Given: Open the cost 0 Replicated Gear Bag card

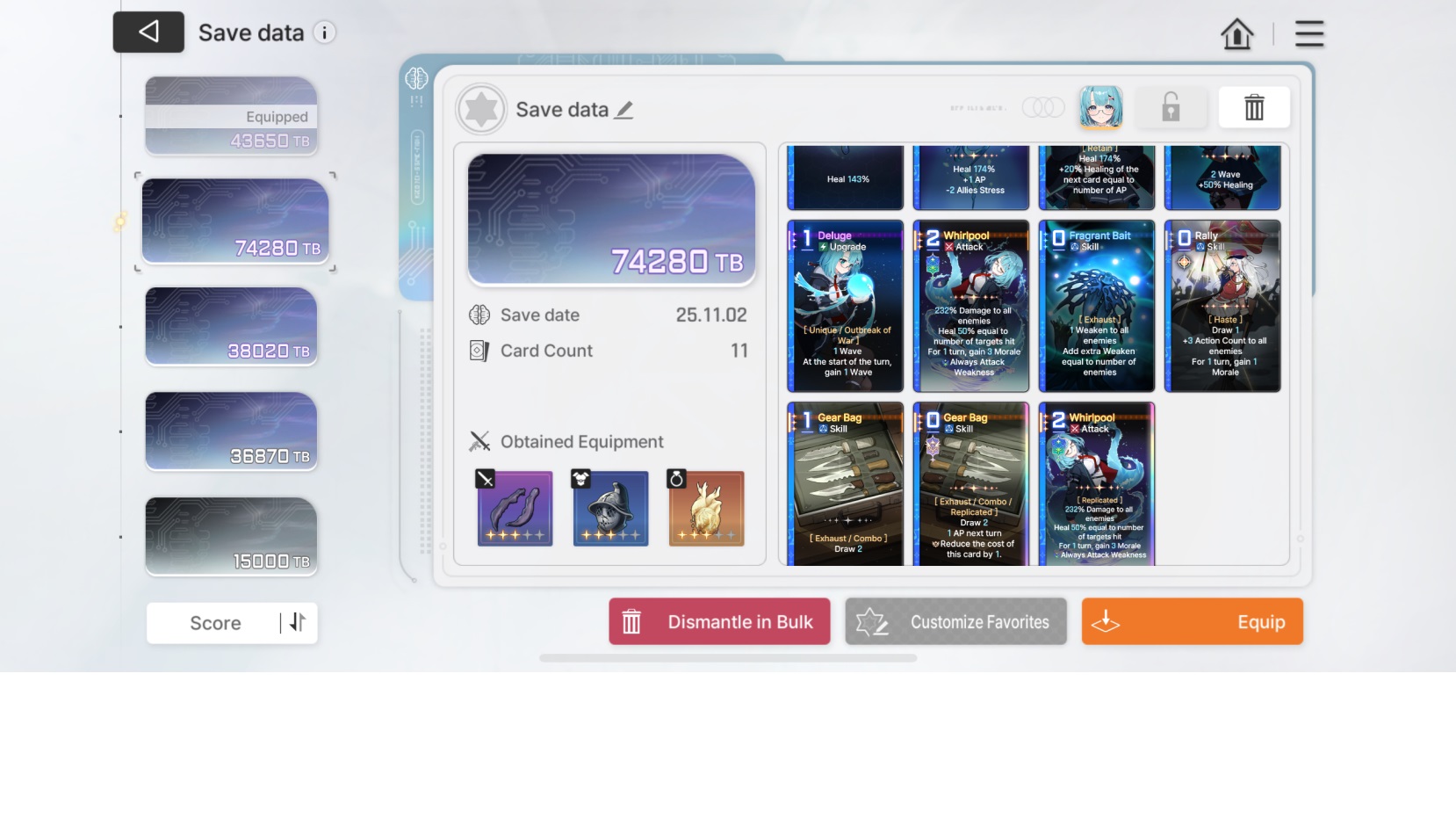Looking at the screenshot, I should (971, 483).
